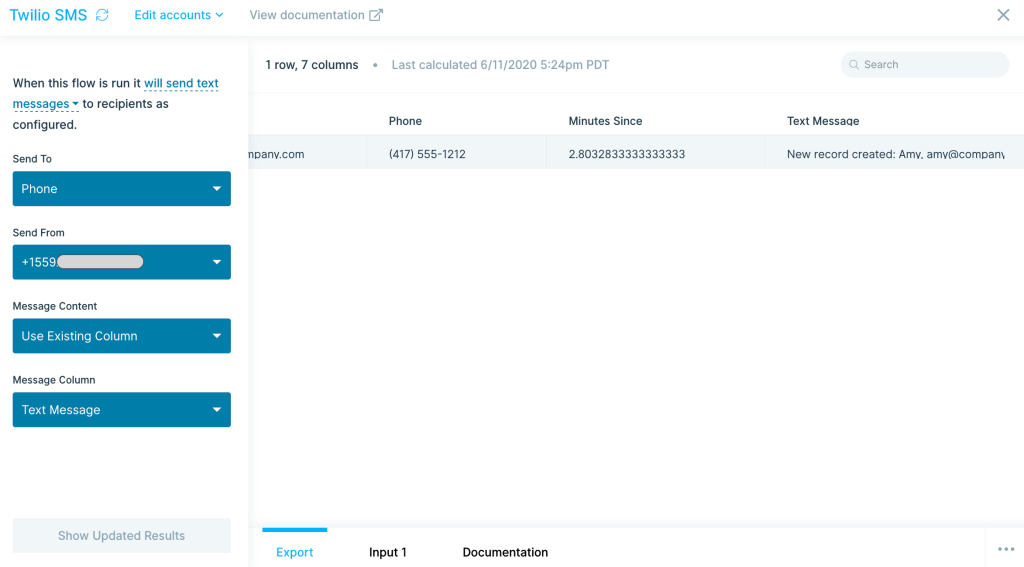Click the partially visible email cell ending in mpany.com
Image resolution: width=1024 pixels, height=567 pixels.
click(x=307, y=154)
